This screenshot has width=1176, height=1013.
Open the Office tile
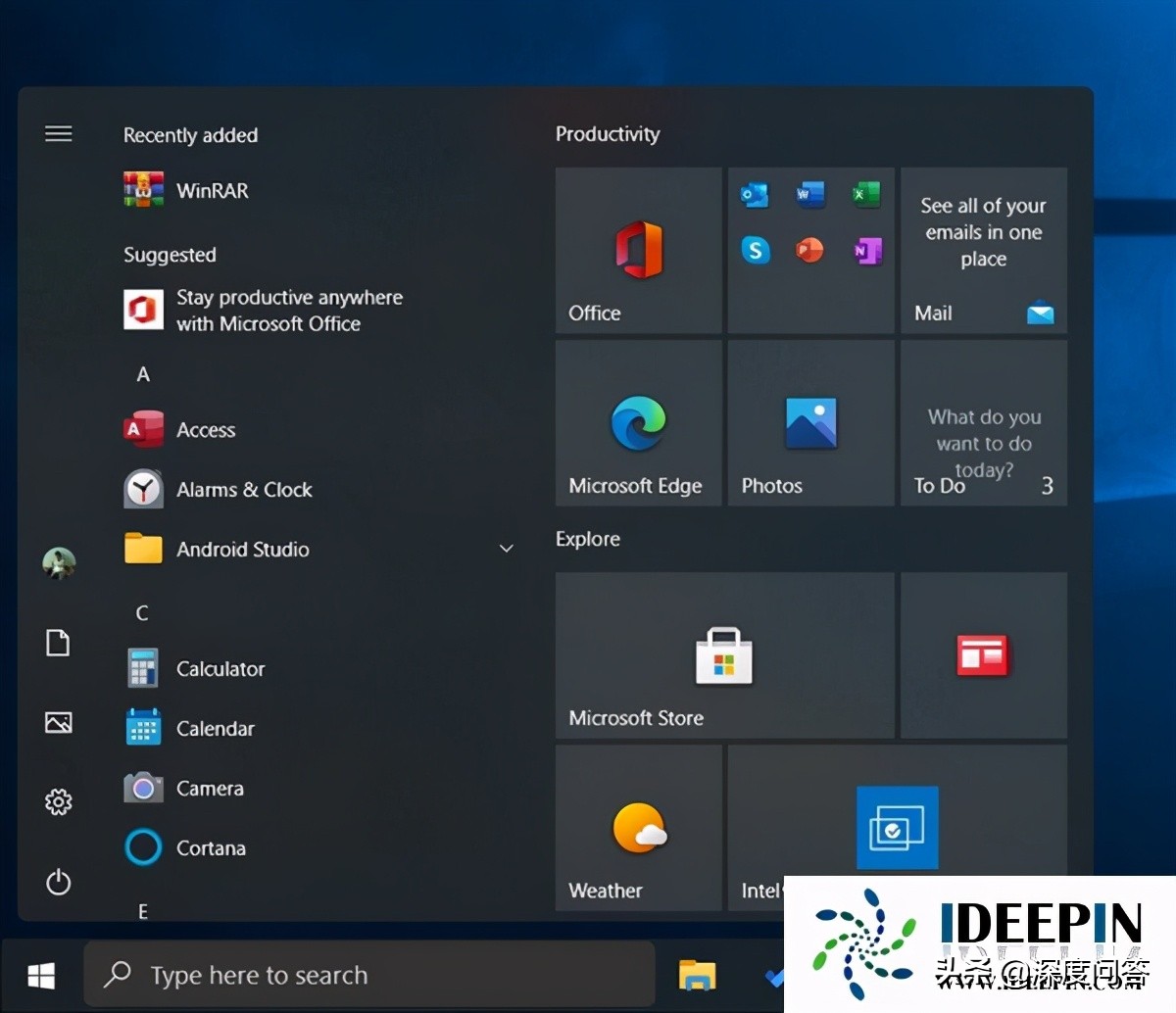(x=638, y=250)
